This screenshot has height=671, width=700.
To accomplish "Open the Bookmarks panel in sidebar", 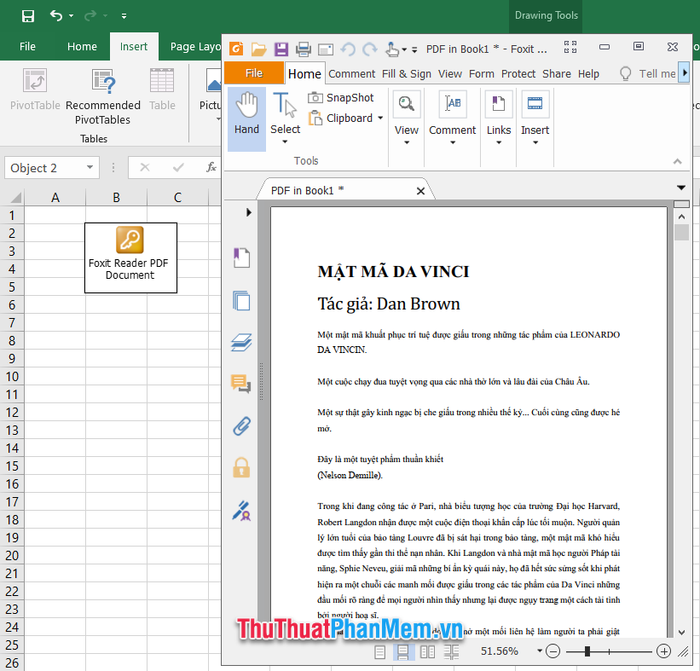I will pyautogui.click(x=241, y=258).
